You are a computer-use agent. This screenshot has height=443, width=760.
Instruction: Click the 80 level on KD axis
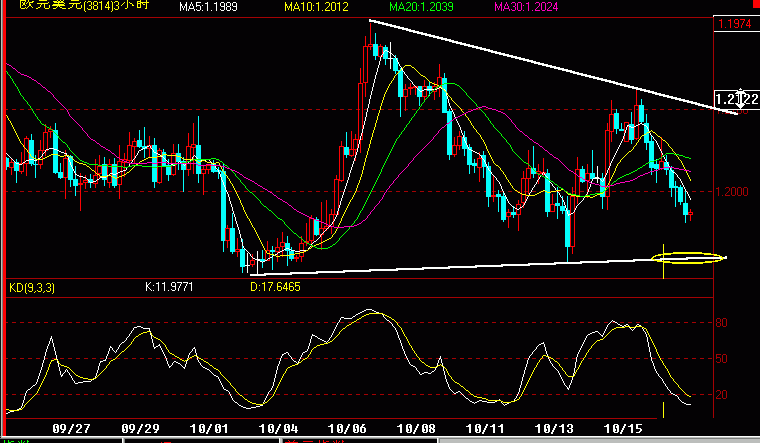click(721, 323)
